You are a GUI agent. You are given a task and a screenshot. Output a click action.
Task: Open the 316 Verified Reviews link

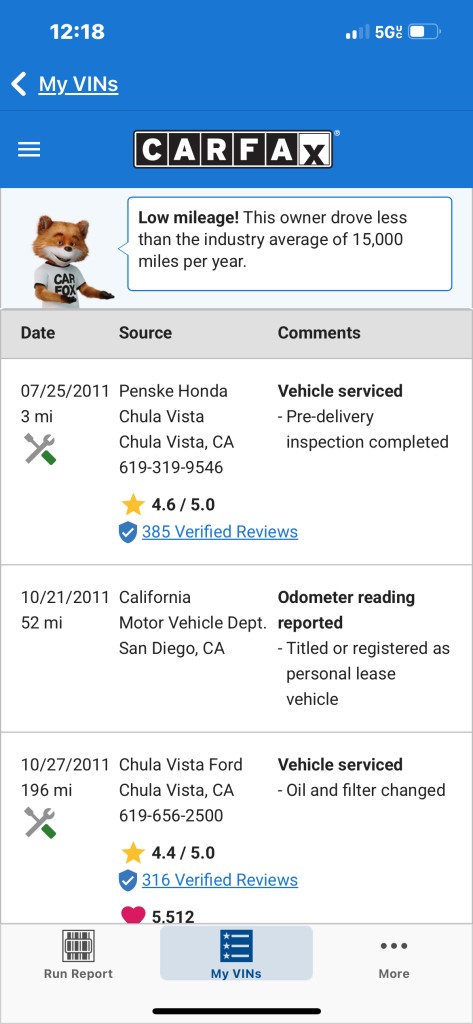pyautogui.click(x=220, y=880)
